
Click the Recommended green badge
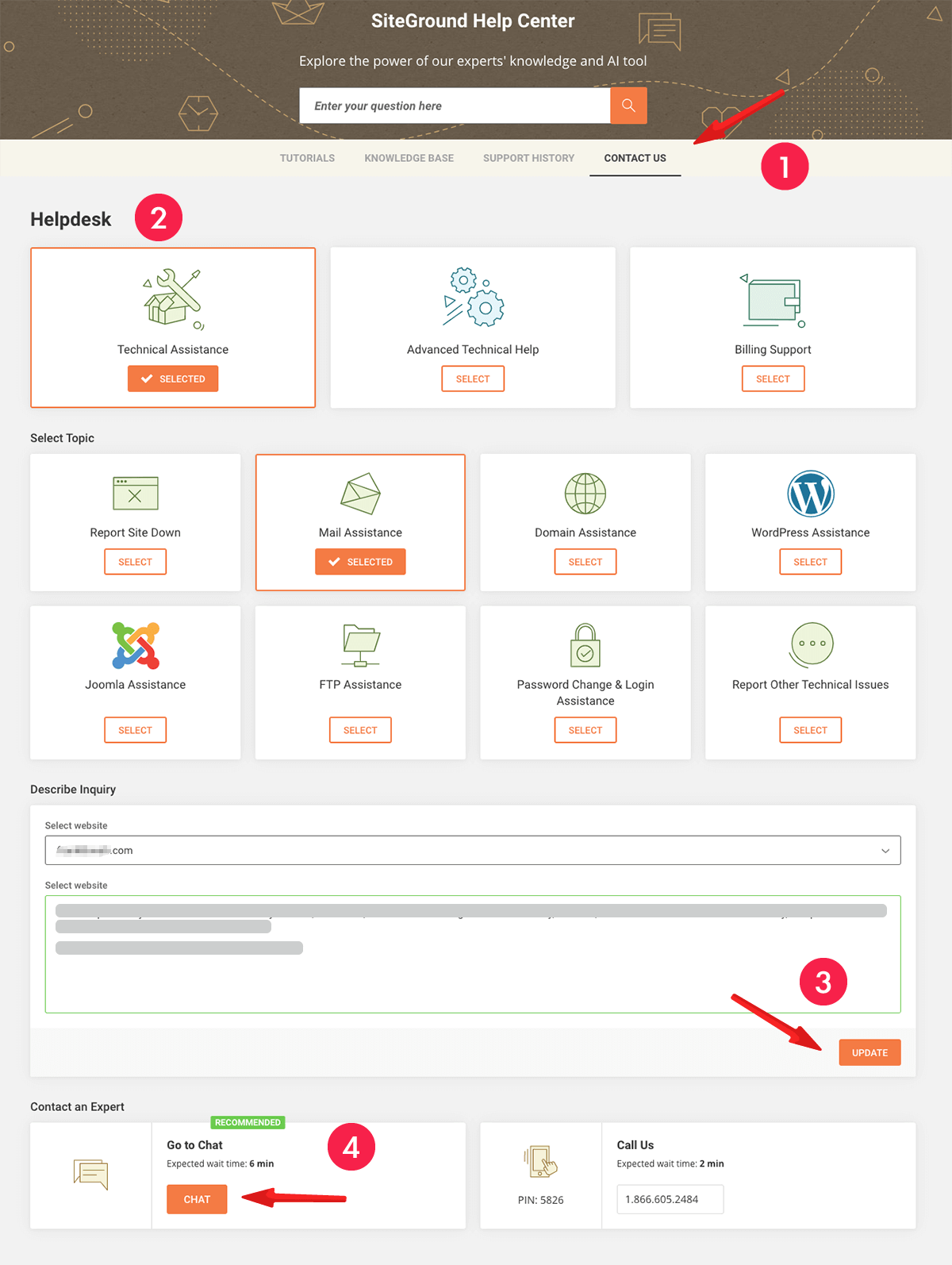(248, 1122)
